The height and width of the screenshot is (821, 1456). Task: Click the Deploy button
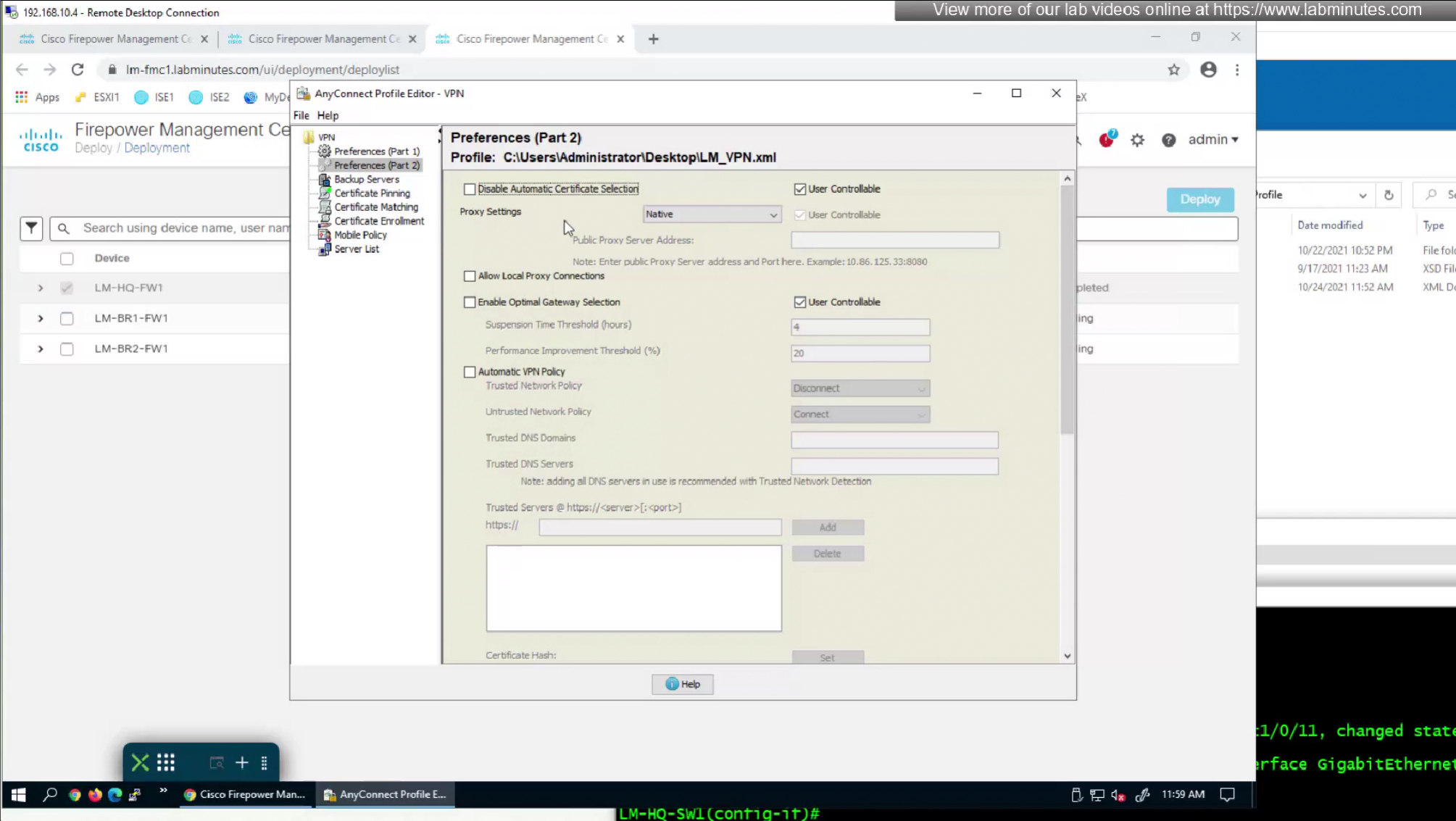(1199, 199)
